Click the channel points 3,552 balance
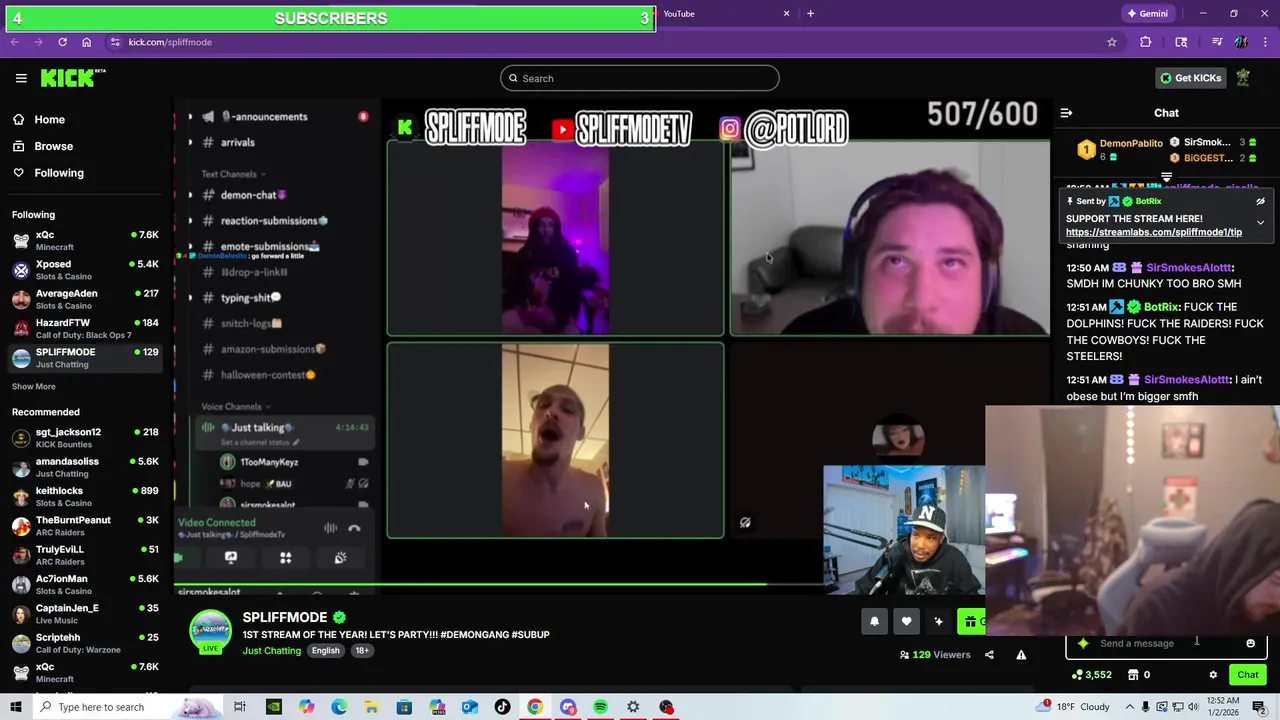This screenshot has width=1280, height=720. [x=1091, y=675]
